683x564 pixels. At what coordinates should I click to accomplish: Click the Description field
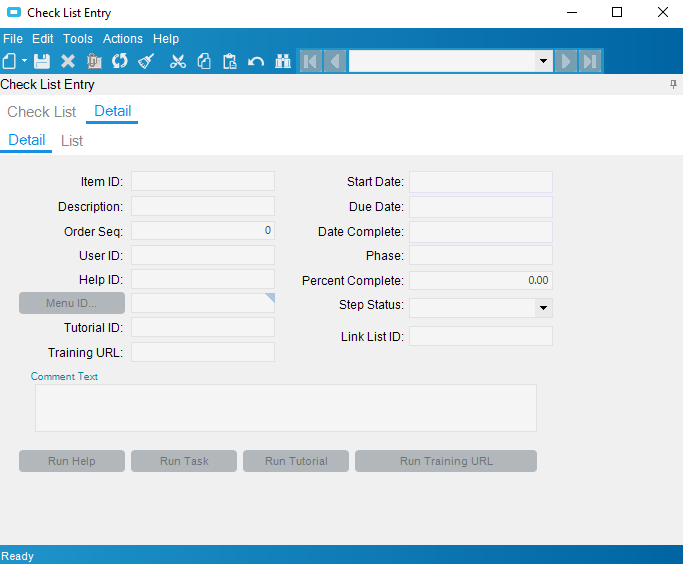tap(203, 206)
